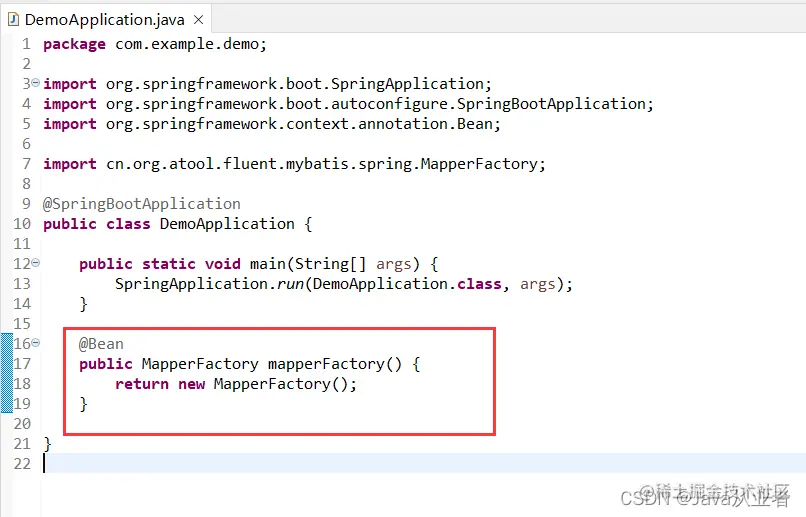The width and height of the screenshot is (806, 517).
Task: Click the MapperFactory import on line 7
Action: pos(294,164)
